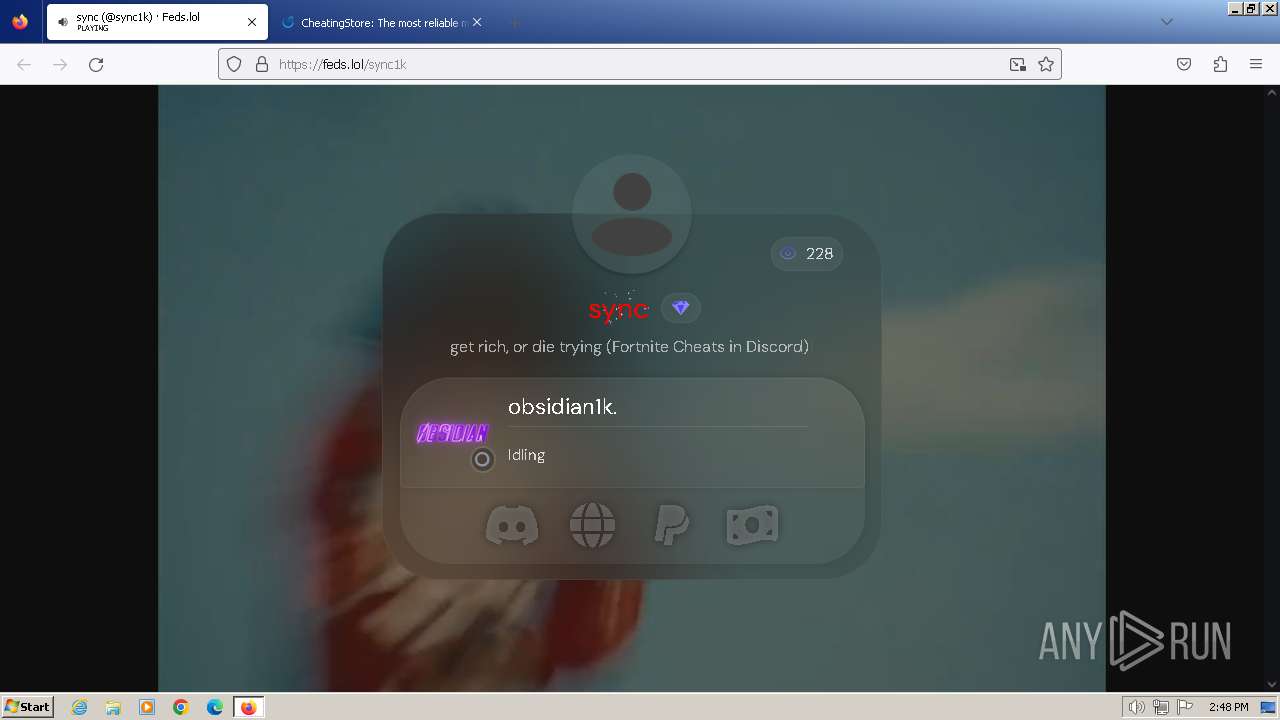This screenshot has width=1280, height=720.
Task: Click the obsidian1k. Discord username
Action: 562,407
